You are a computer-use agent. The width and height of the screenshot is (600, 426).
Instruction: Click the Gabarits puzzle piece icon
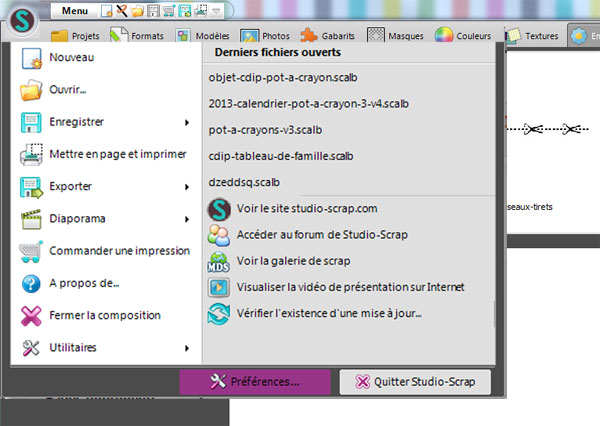pyautogui.click(x=309, y=35)
